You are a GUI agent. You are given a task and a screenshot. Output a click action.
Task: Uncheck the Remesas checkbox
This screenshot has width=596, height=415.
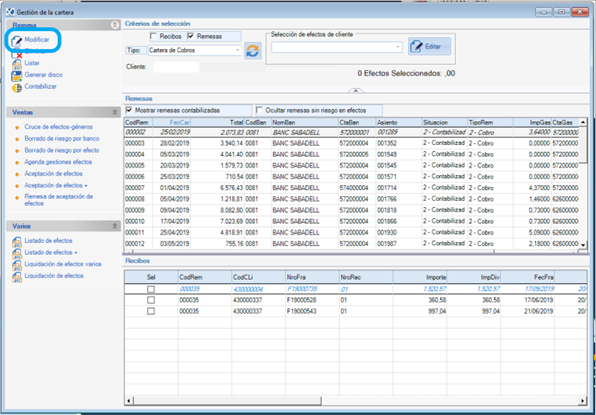pyautogui.click(x=191, y=36)
